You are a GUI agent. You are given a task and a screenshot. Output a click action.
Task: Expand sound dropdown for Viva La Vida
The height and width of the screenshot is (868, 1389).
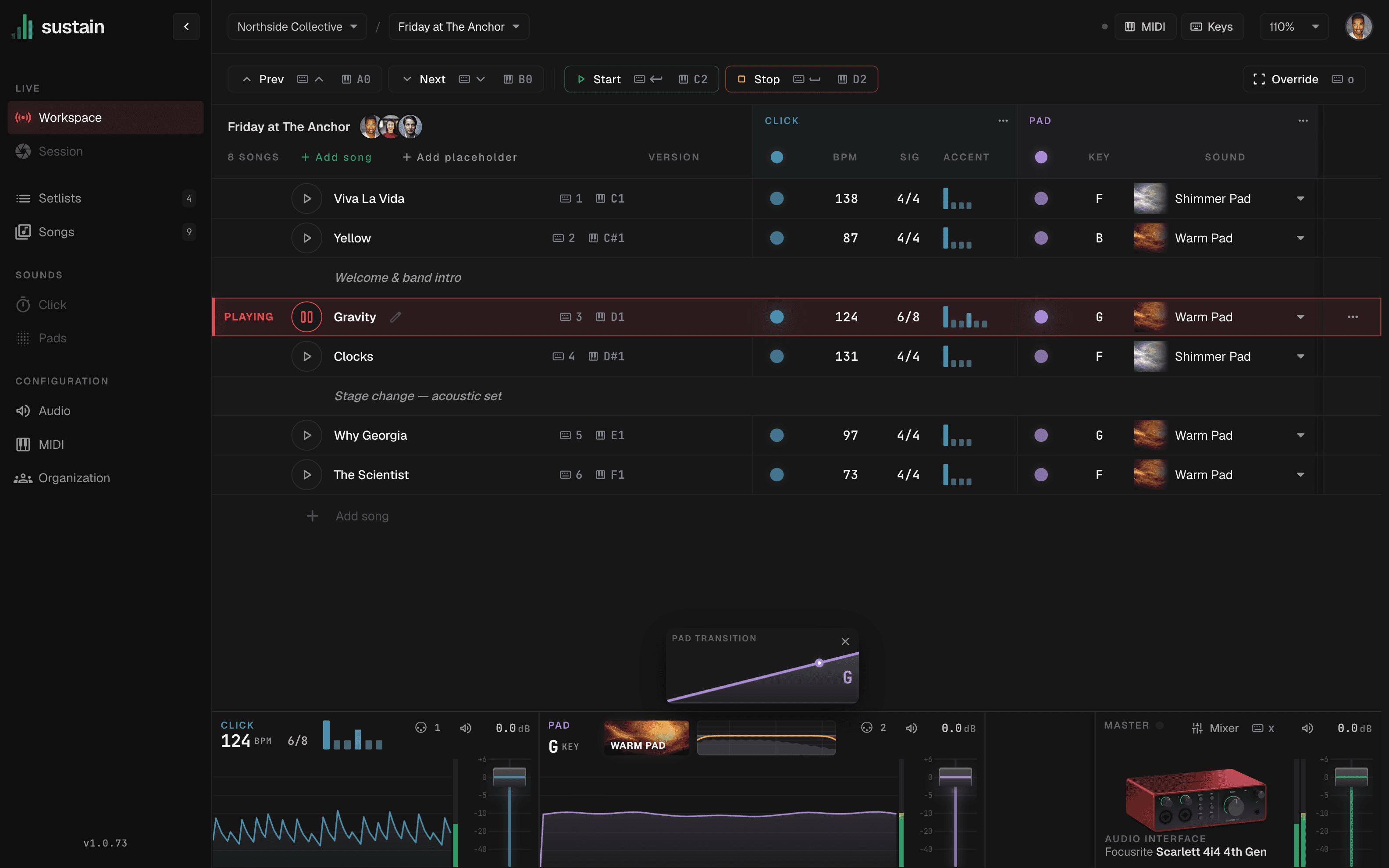click(x=1300, y=199)
